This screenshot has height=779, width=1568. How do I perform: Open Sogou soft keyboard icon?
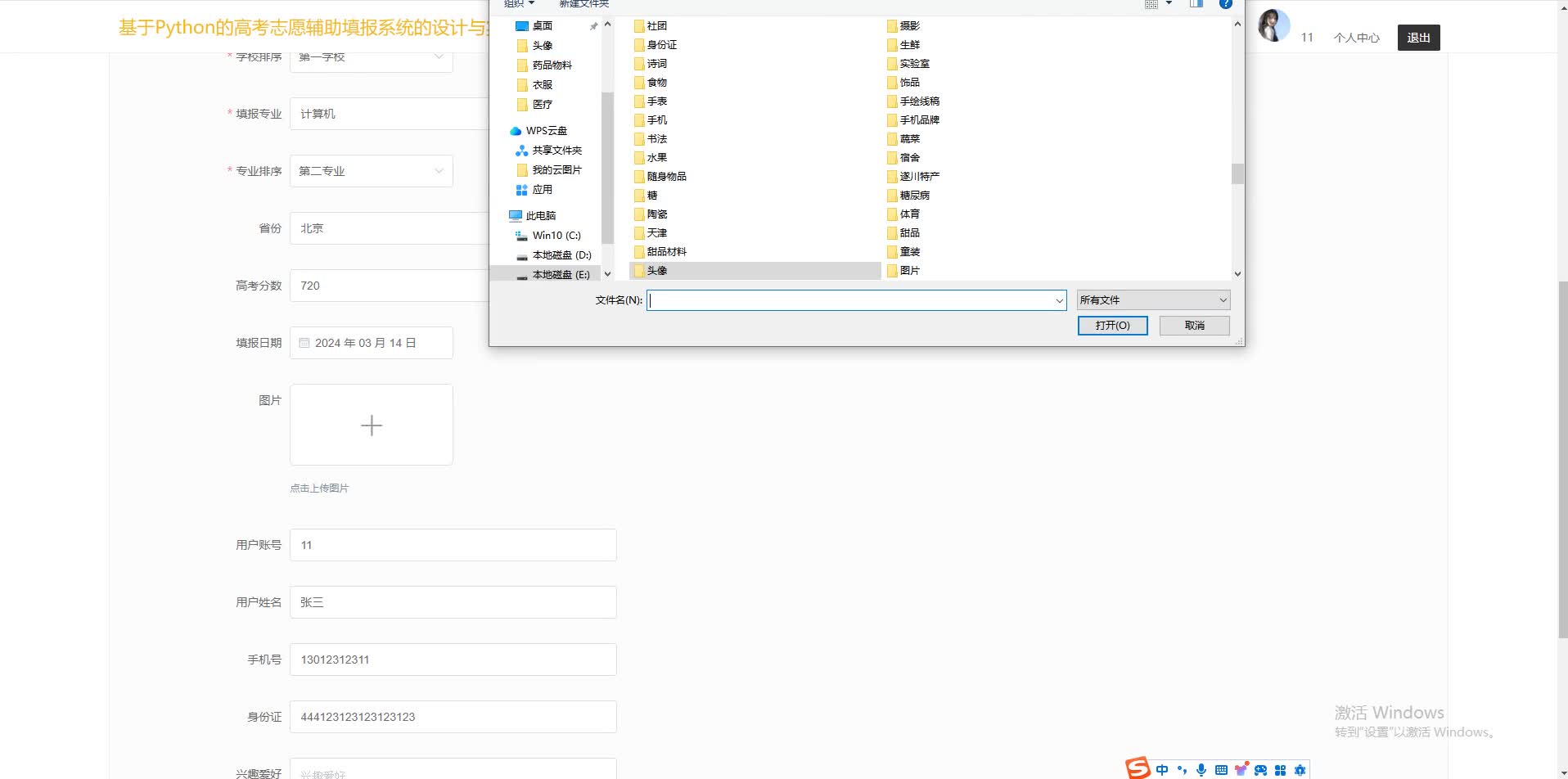(x=1221, y=770)
